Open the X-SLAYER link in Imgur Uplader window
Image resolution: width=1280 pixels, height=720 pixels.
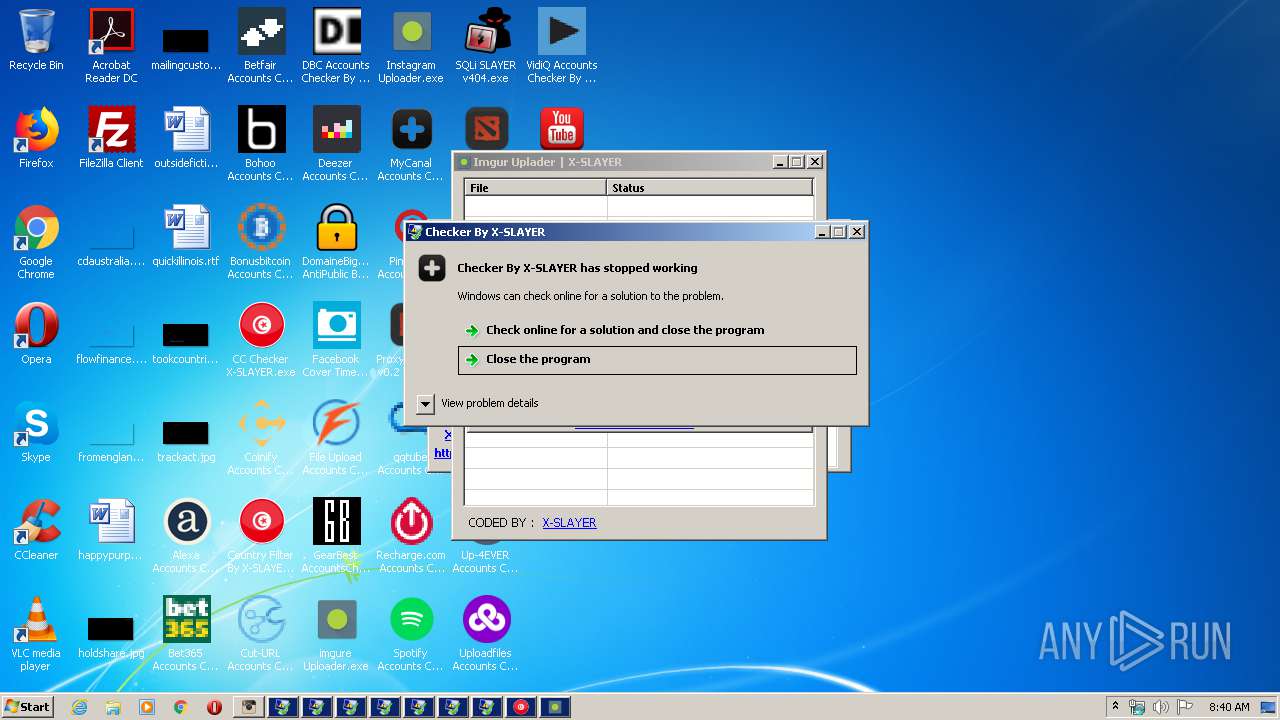[x=569, y=523]
